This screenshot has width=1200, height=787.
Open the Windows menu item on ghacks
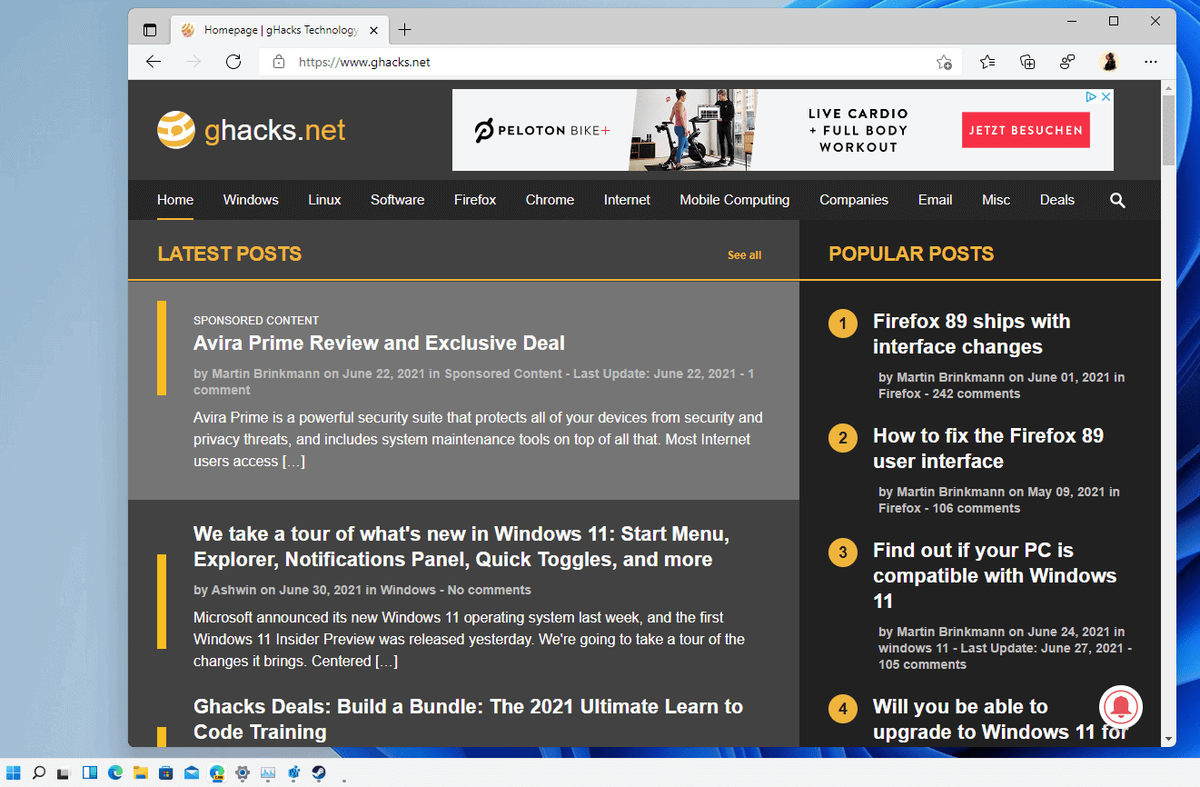251,200
